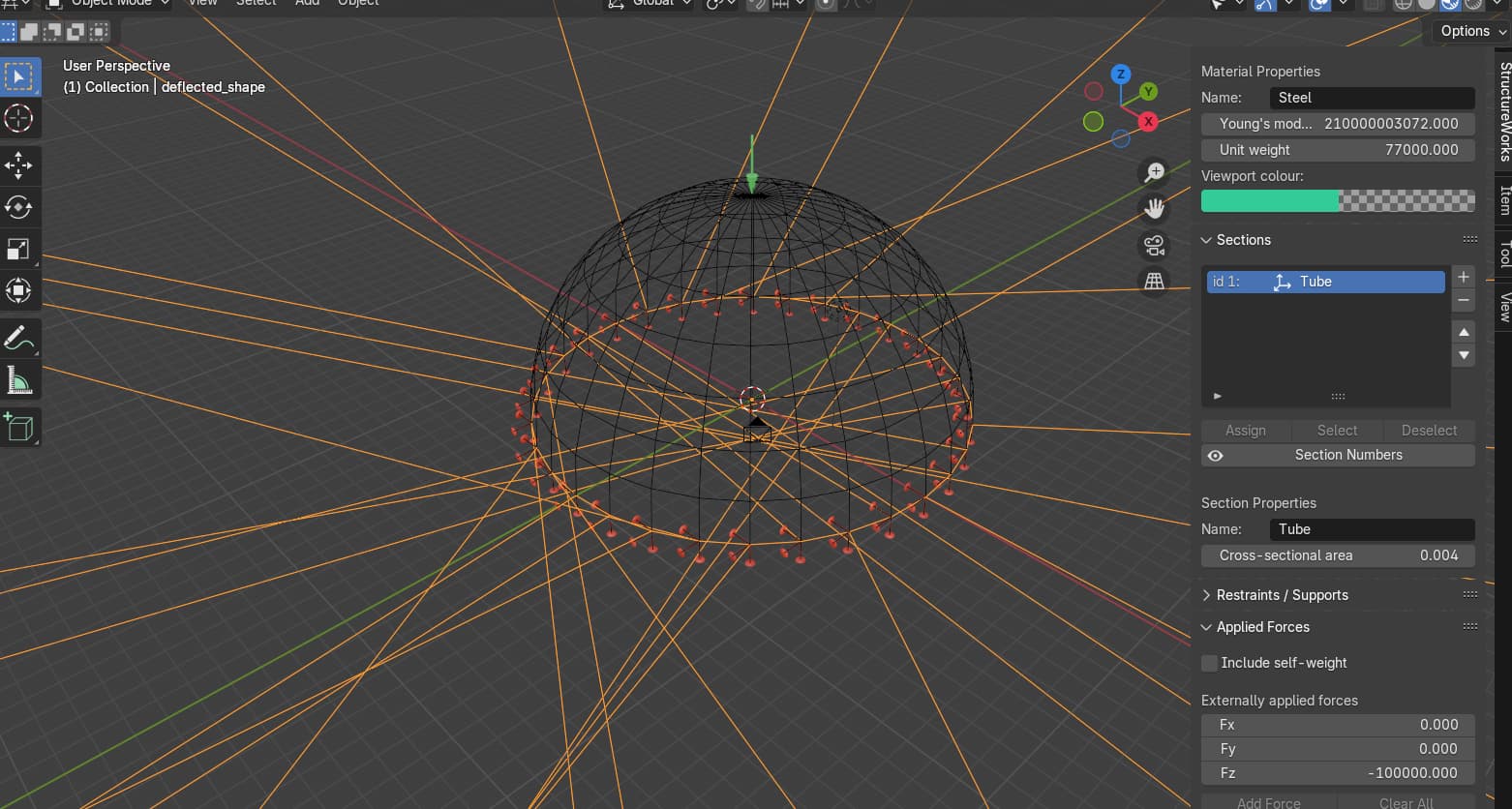1512x809 pixels.
Task: Toggle camera view icon
Action: point(1154,246)
